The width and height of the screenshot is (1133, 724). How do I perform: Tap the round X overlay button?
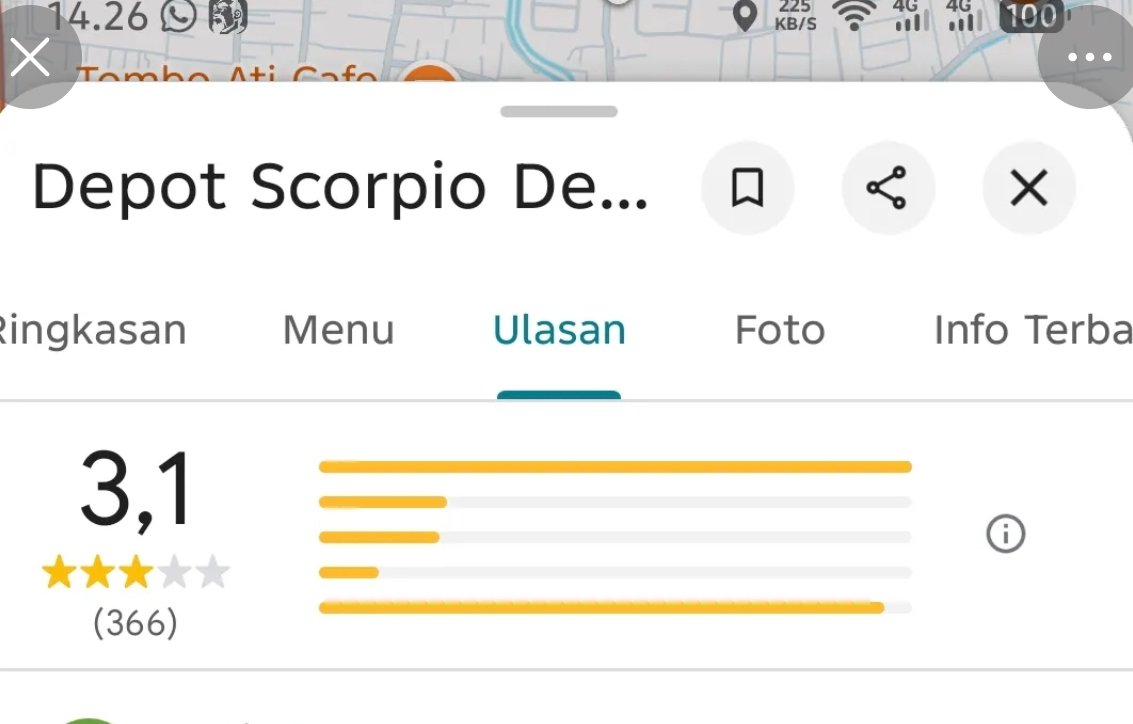coord(30,56)
